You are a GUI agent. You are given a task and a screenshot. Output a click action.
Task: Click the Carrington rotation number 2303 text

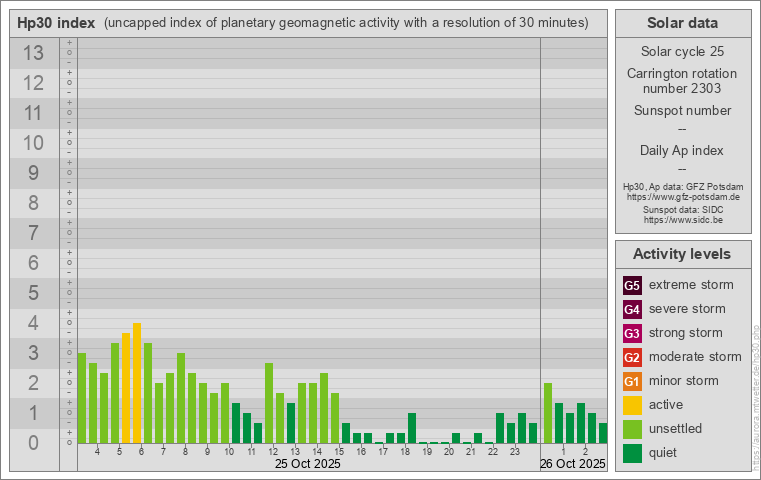[683, 81]
